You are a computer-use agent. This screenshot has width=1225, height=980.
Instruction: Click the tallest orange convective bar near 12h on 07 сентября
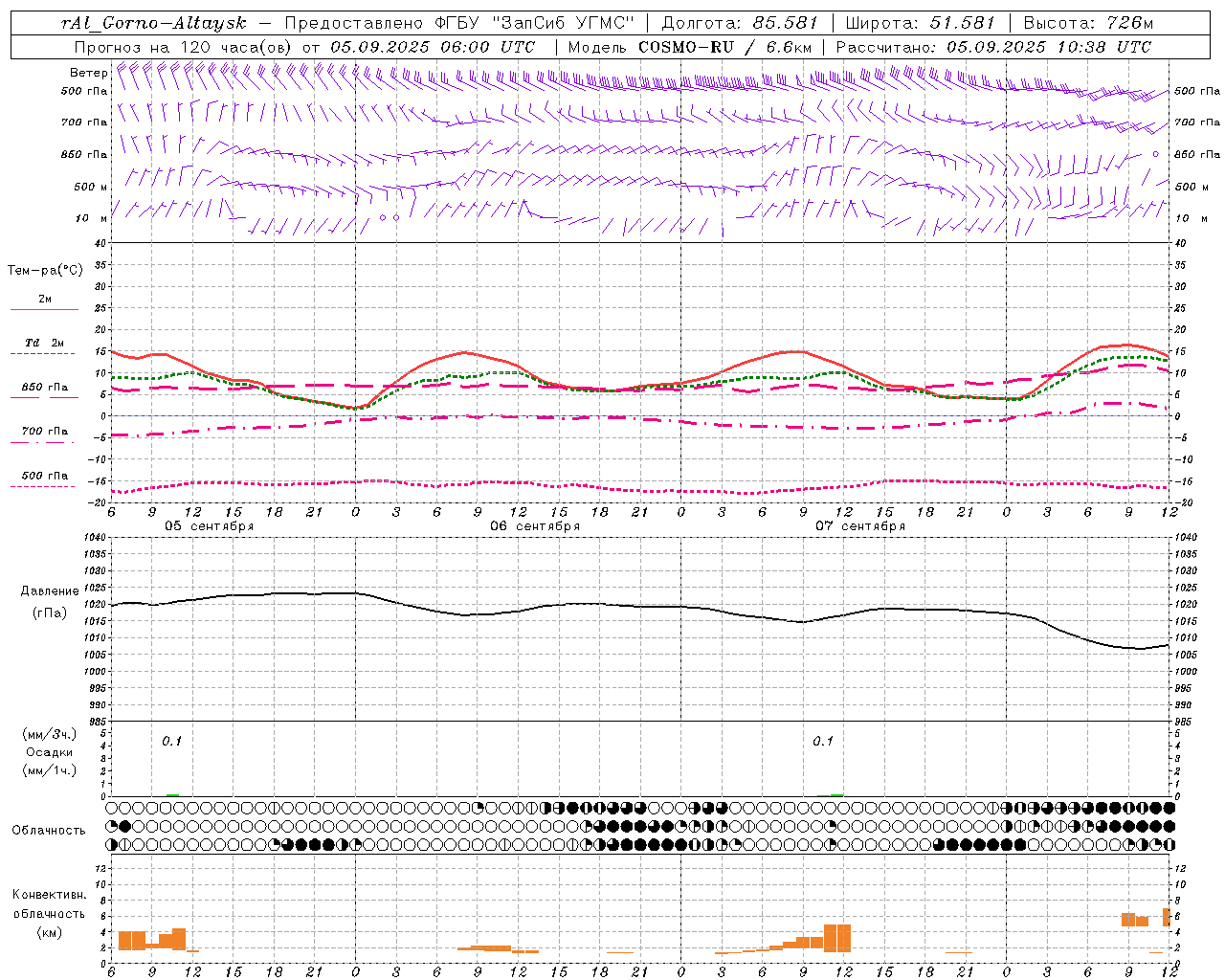[x=837, y=938]
